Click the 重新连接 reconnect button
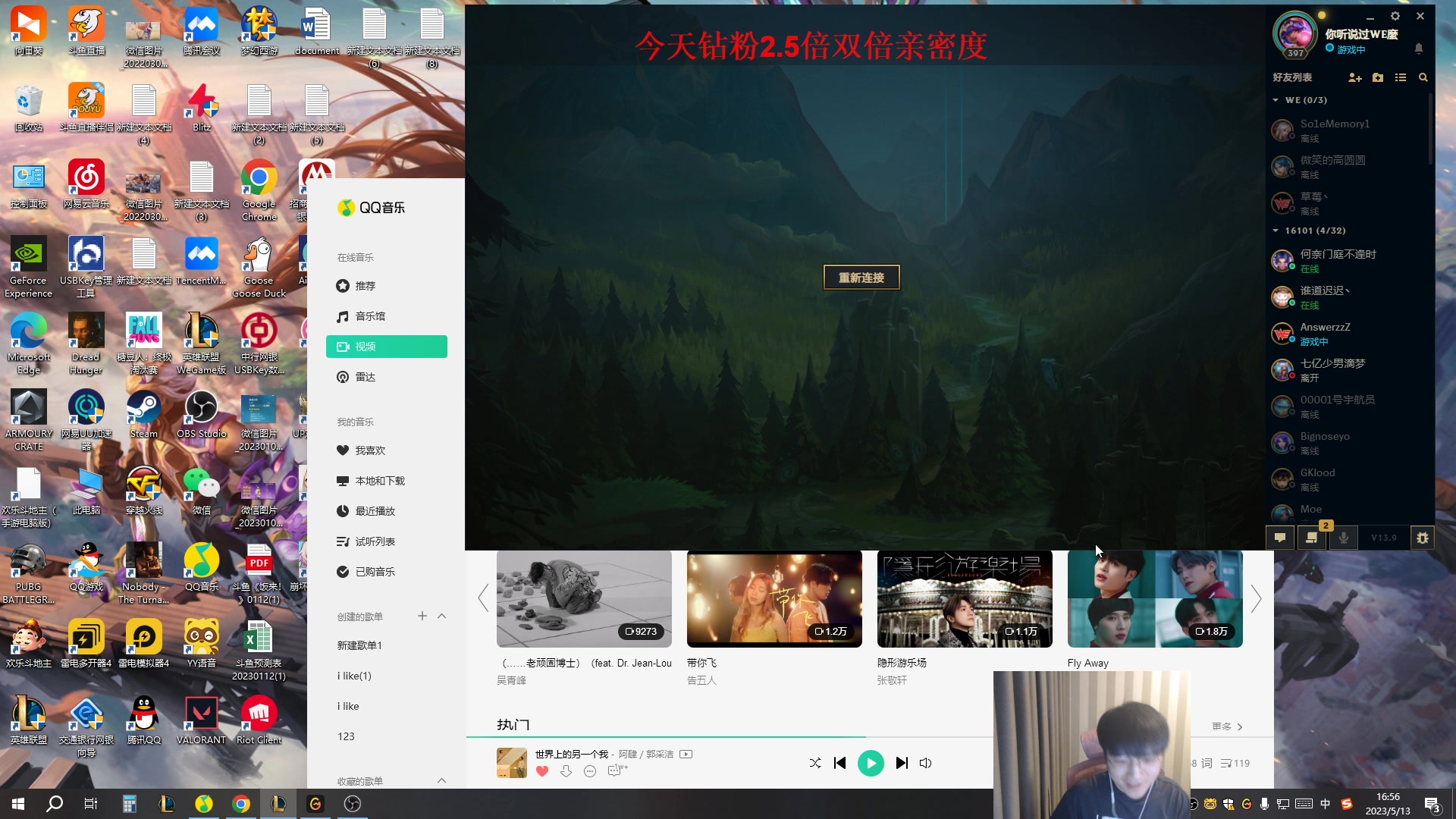The height and width of the screenshot is (819, 1456). (x=861, y=278)
